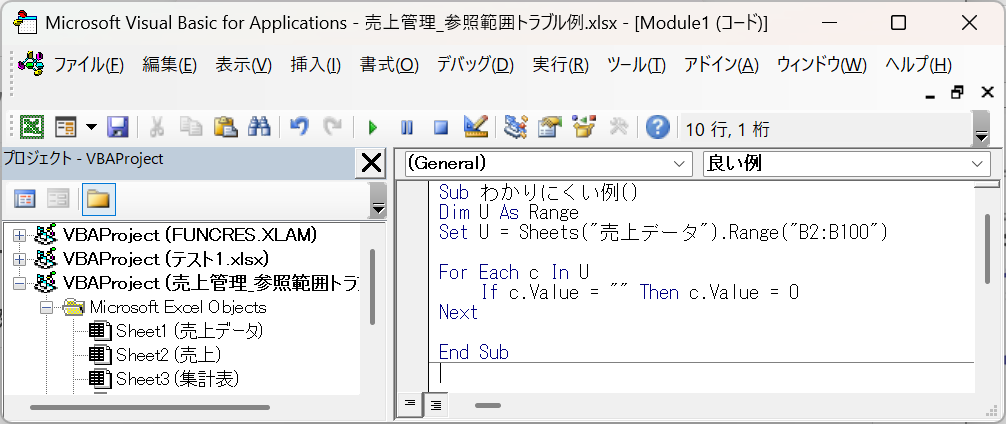Open the project pane toolbar overflow arrow
This screenshot has height=424, width=1006.
point(378,200)
